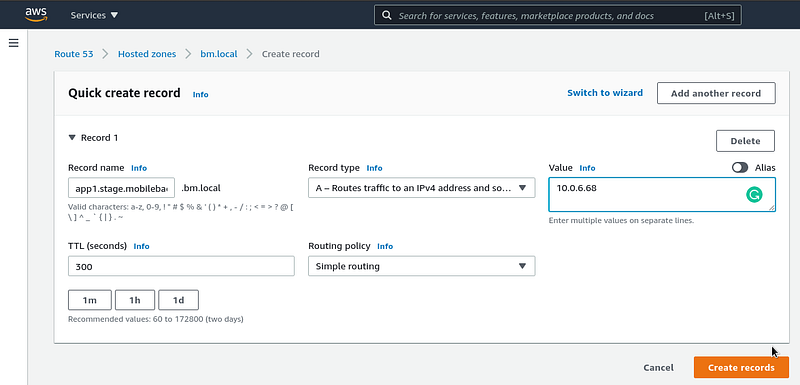Click 'Enter multiple values on separate lines' hint
The image size is (800, 385).
[621, 221]
